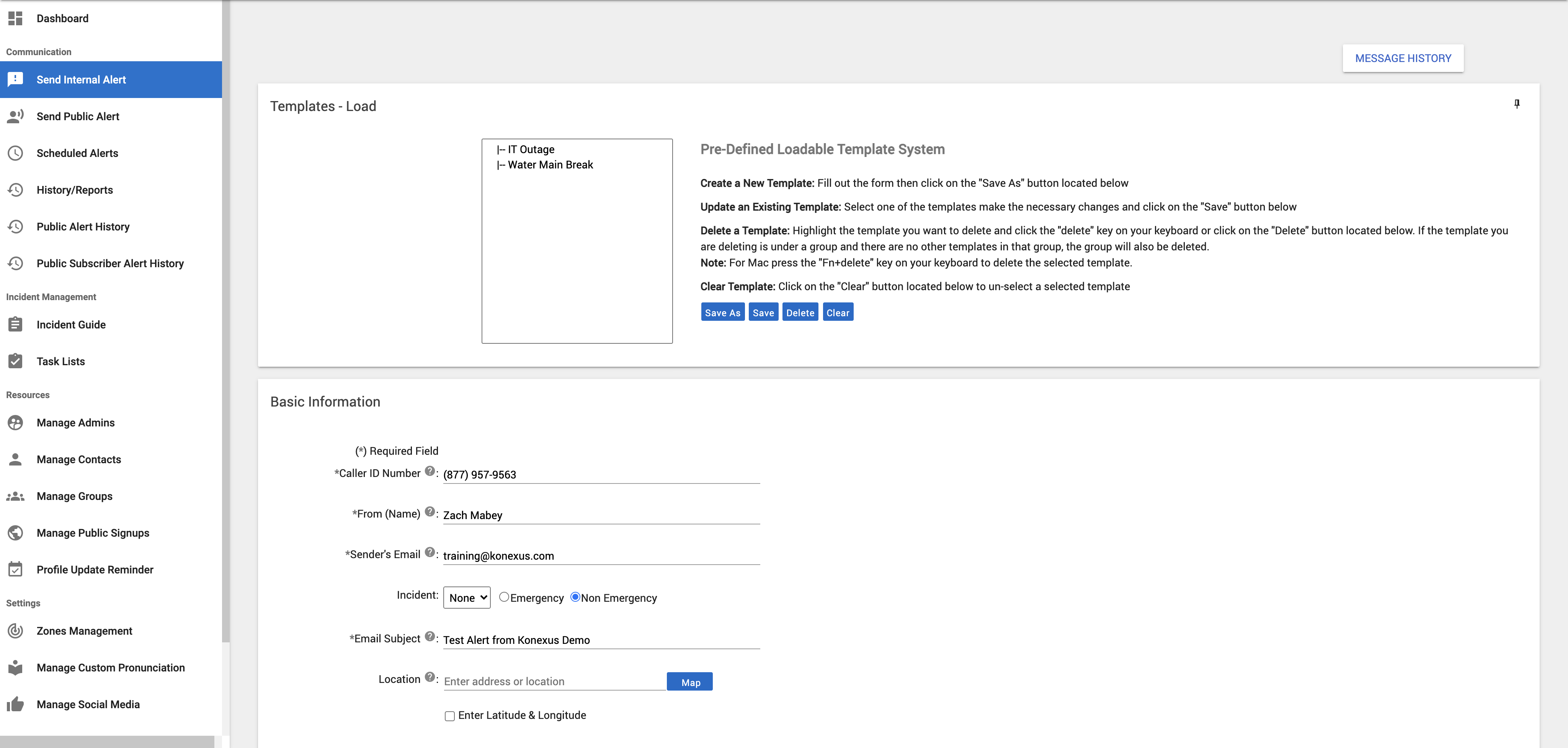This screenshot has height=748, width=1568.
Task: Open Zones Management settings
Action: 111,630
